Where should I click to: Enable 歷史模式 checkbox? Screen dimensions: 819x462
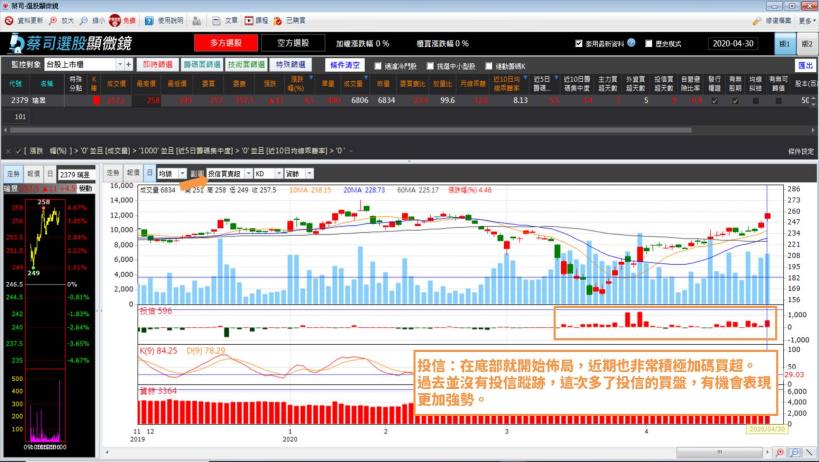click(648, 44)
